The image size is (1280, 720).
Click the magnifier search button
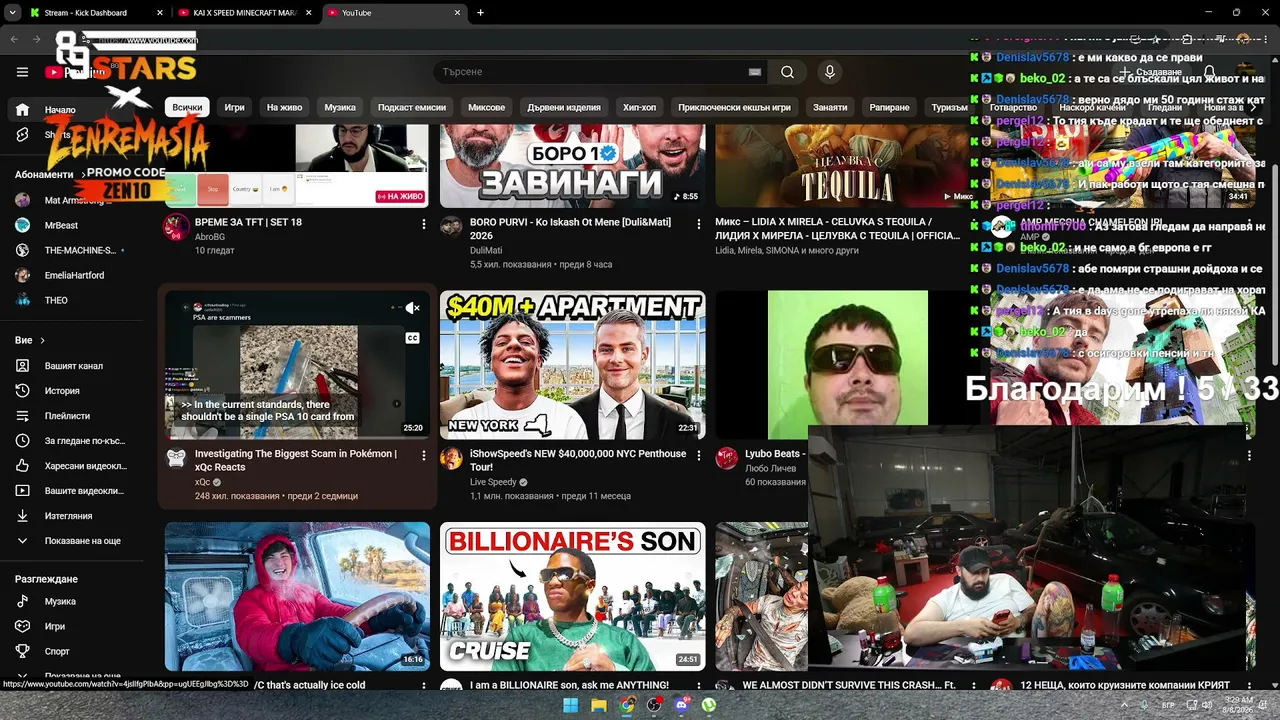click(787, 72)
